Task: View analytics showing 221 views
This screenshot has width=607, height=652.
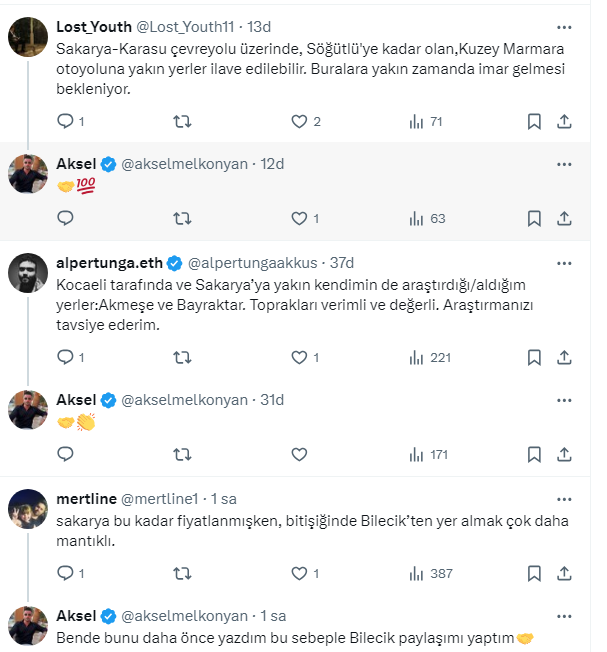Action: 431,357
